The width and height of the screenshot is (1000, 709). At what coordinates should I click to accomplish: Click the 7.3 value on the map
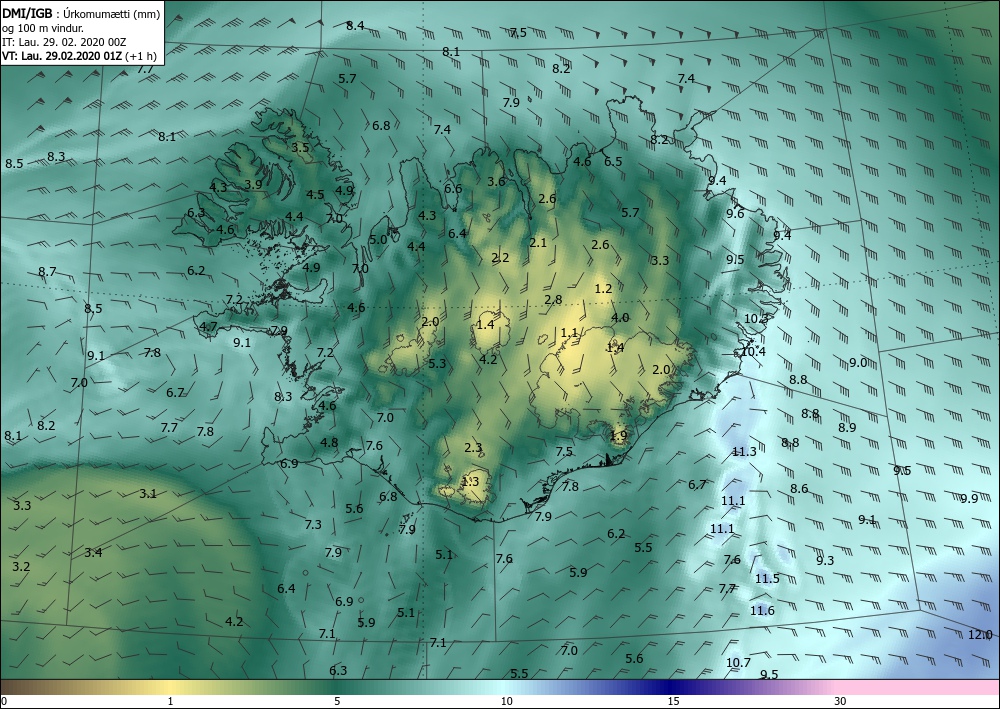coord(312,524)
